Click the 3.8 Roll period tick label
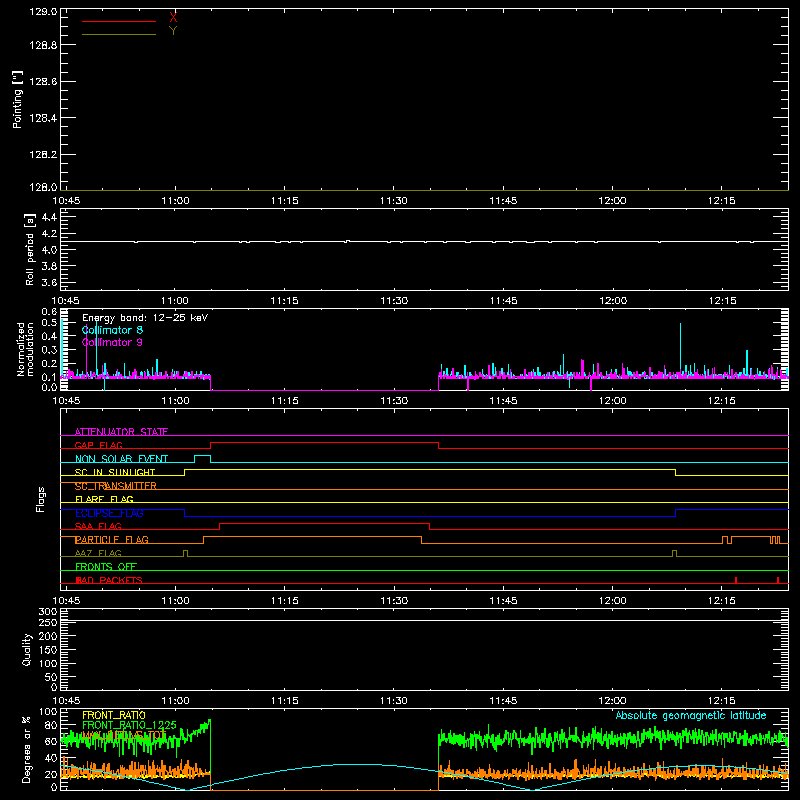The image size is (800, 800). point(49,266)
